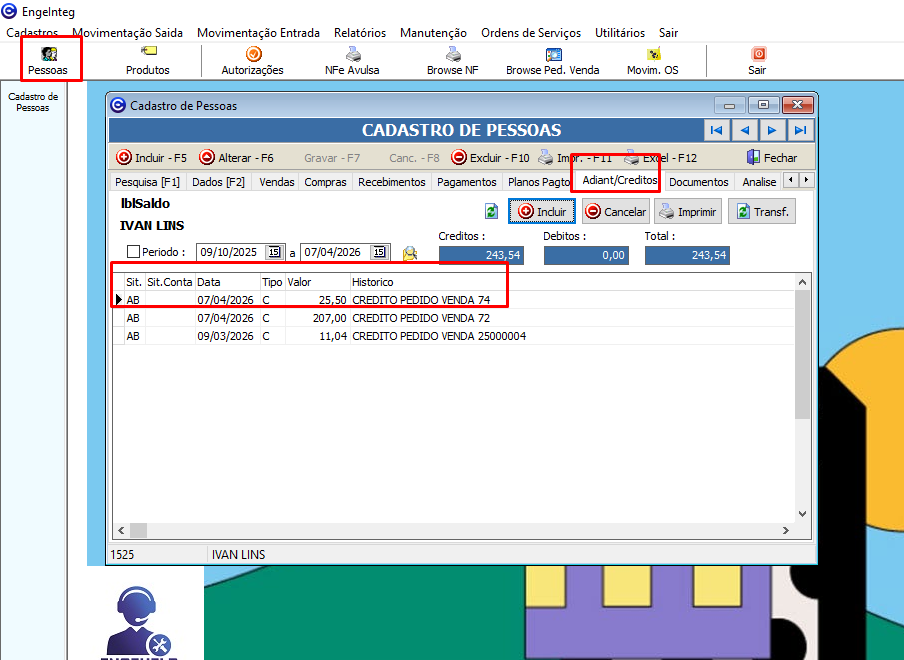The image size is (904, 660).
Task: Click the green refresh icon beside Incluir
Action: pos(491,211)
